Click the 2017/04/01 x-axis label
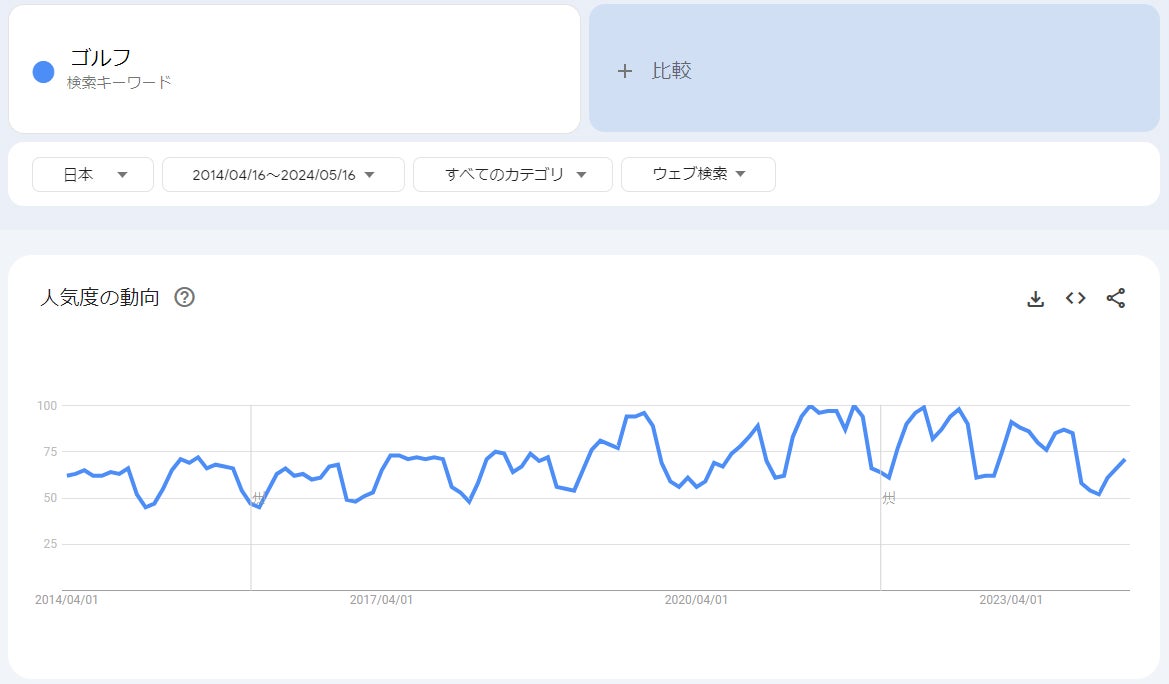Viewport: 1169px width, 684px height. (381, 600)
